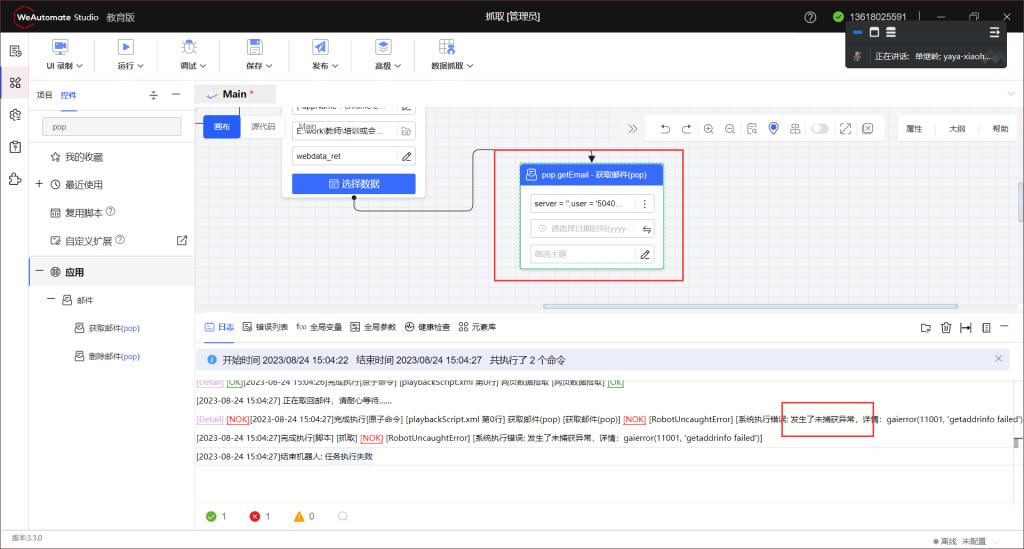Toggle the switch in canvas toolbar
This screenshot has height=549, width=1024.
820,129
